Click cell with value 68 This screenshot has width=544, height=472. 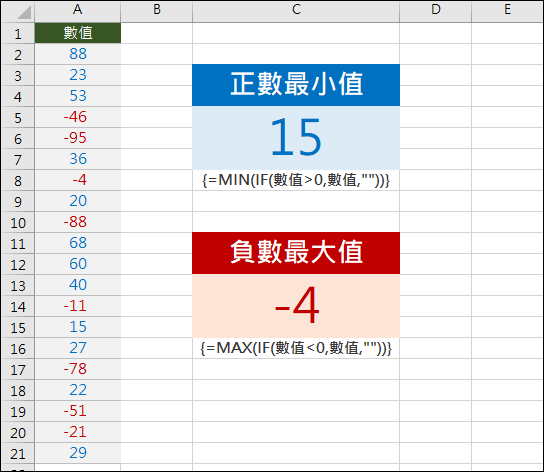78,243
